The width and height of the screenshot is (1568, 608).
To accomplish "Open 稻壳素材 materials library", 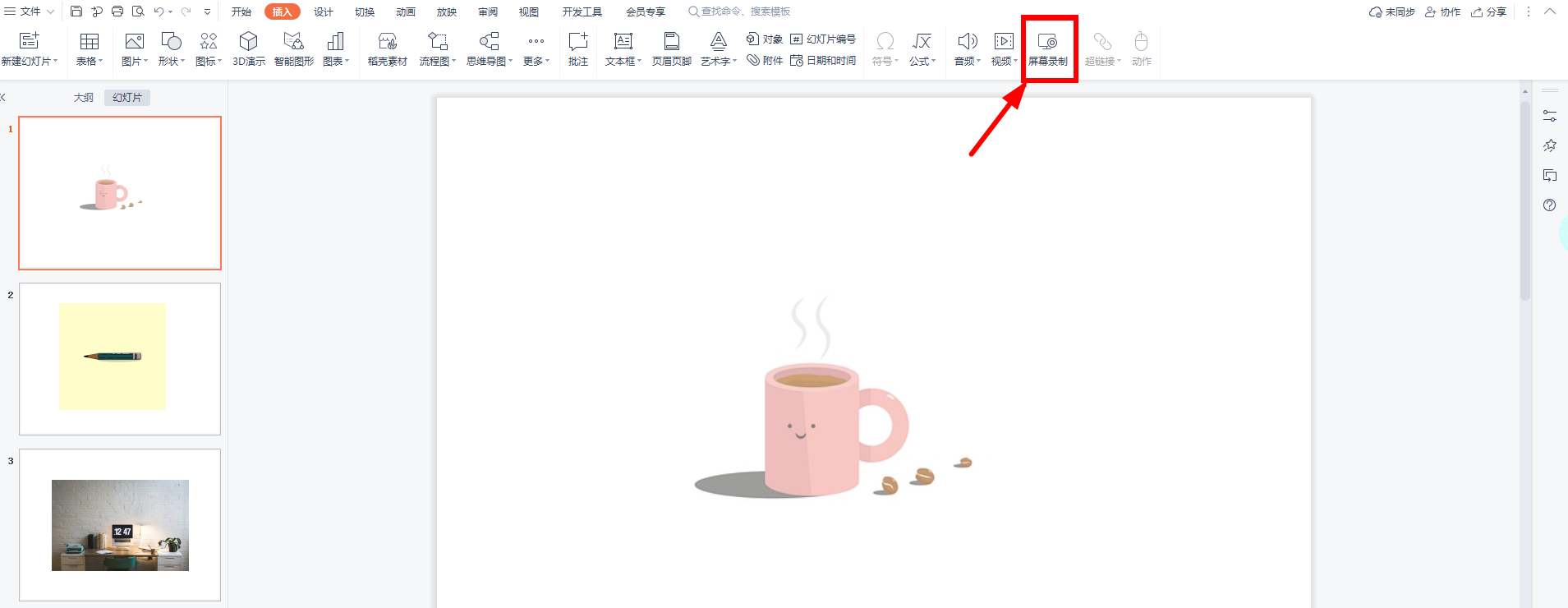I will click(388, 49).
